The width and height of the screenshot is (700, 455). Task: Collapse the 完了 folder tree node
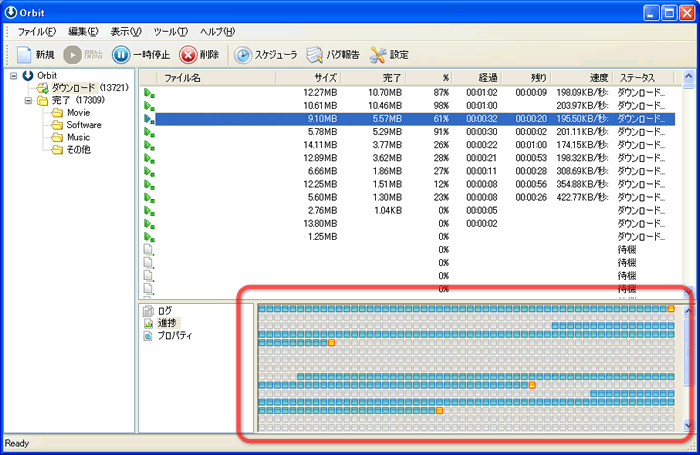pos(27,100)
